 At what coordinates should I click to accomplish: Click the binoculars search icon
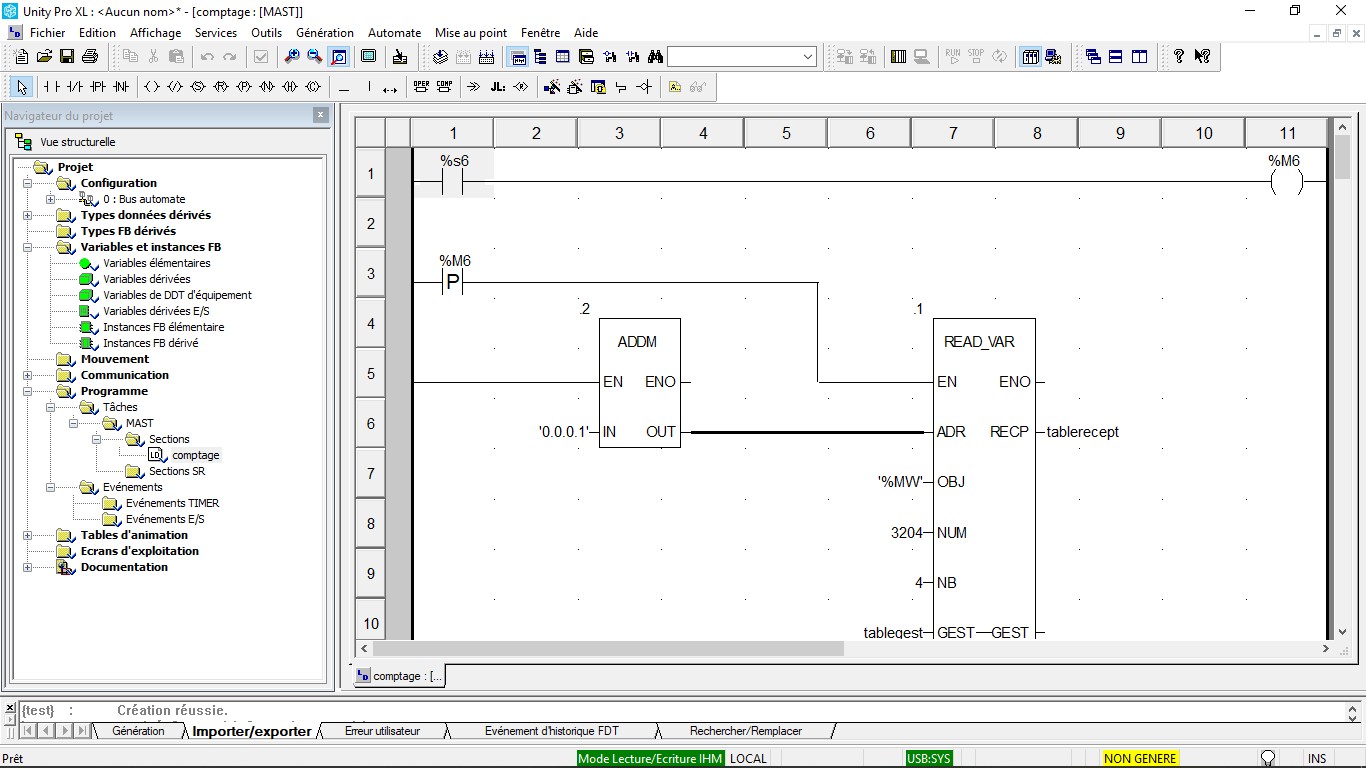(655, 57)
